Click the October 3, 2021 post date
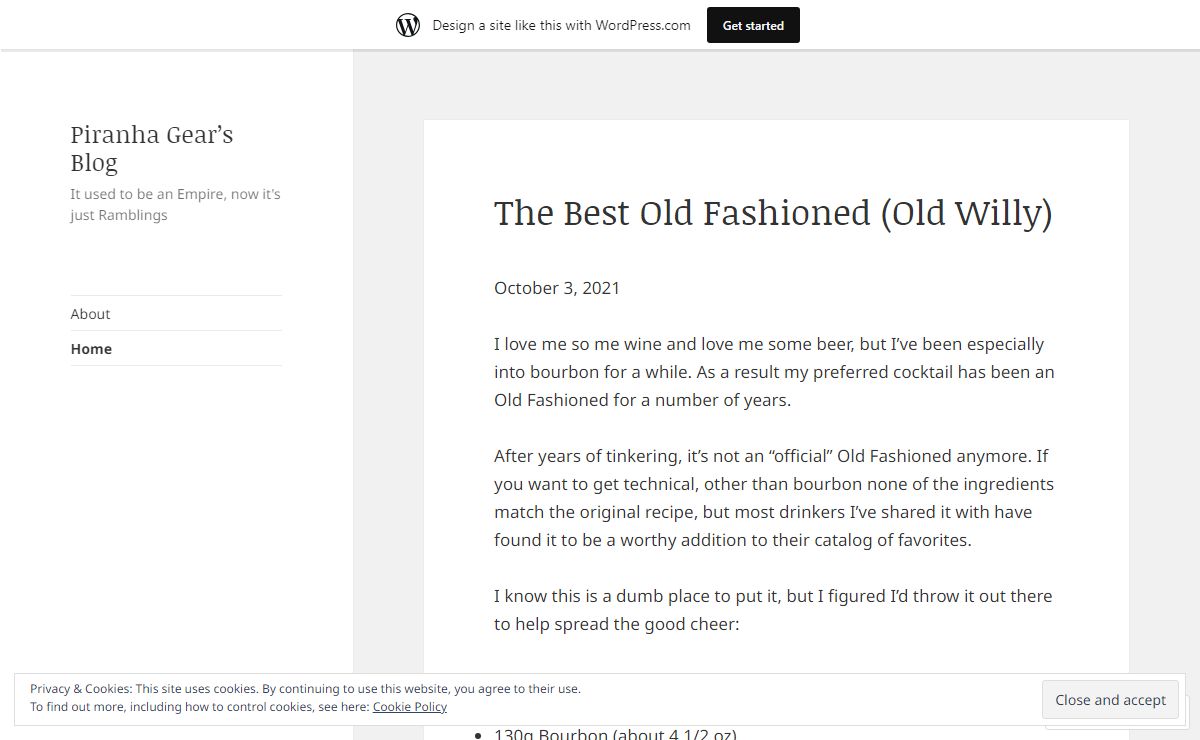This screenshot has height=740, width=1200. pyautogui.click(x=557, y=288)
